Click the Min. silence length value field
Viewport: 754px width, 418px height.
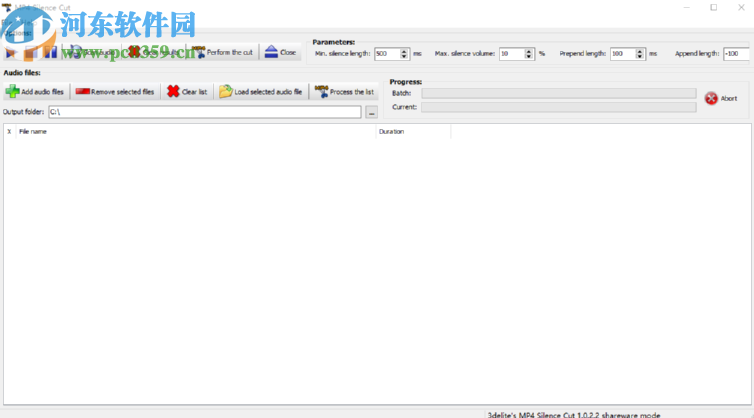[387, 54]
